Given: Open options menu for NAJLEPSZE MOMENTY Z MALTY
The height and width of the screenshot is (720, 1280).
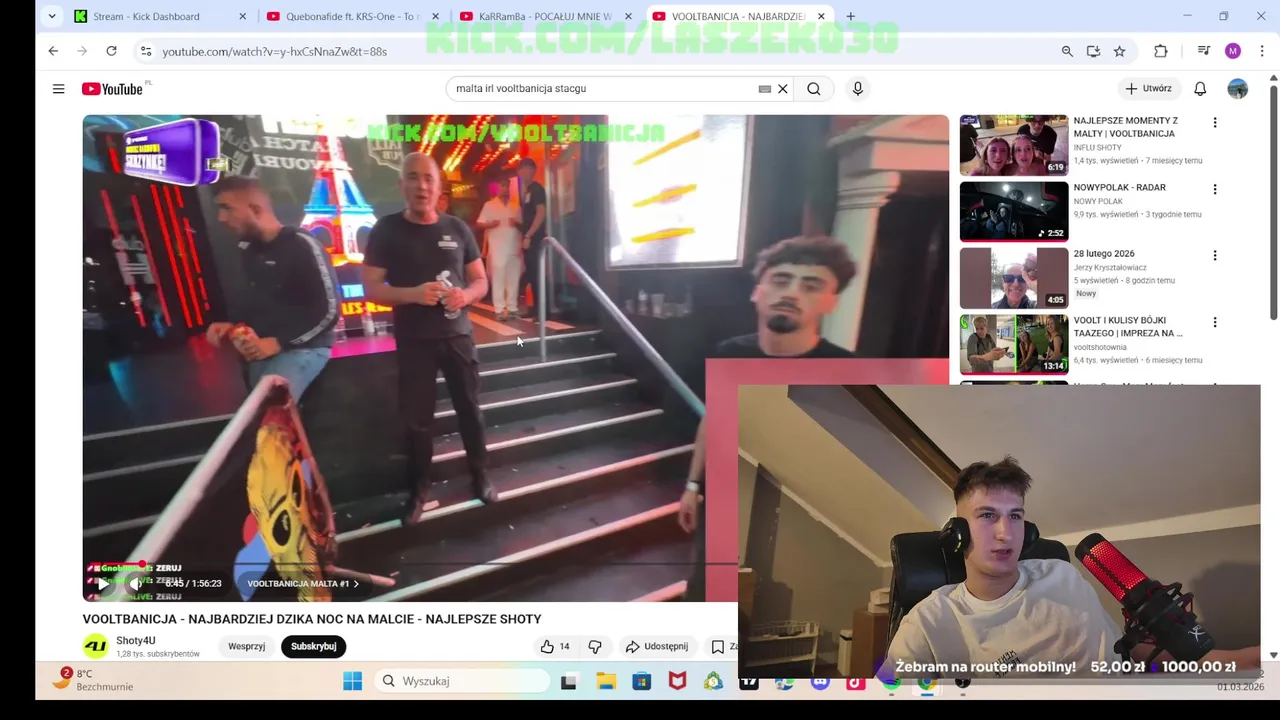Looking at the screenshot, I should (1215, 123).
